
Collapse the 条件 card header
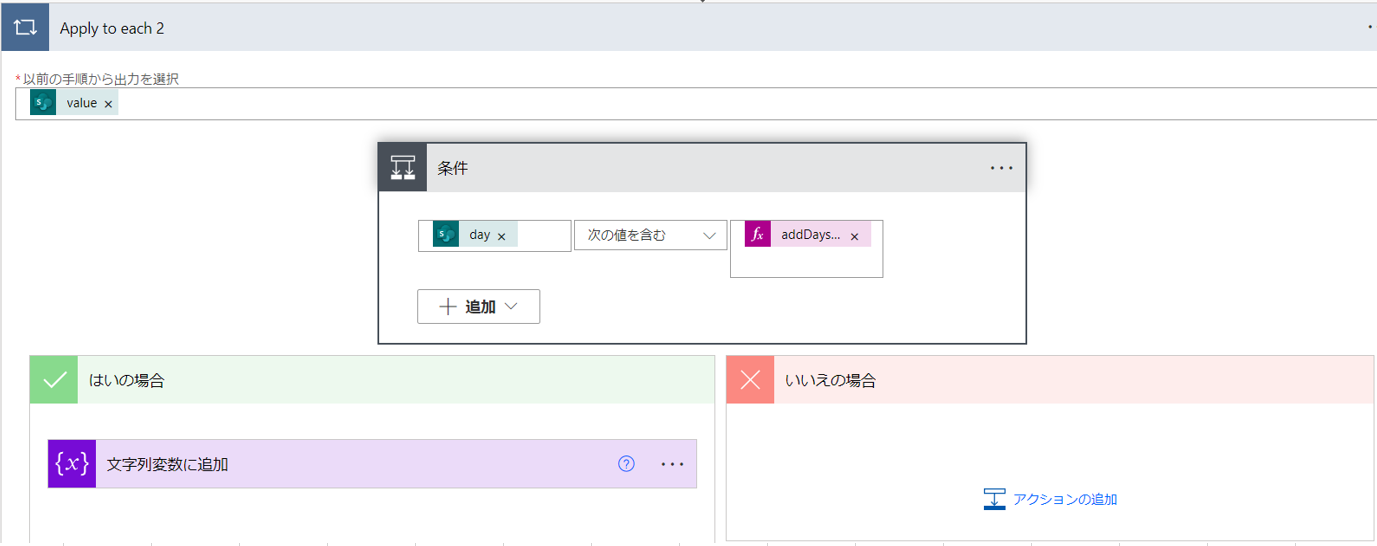tap(702, 168)
